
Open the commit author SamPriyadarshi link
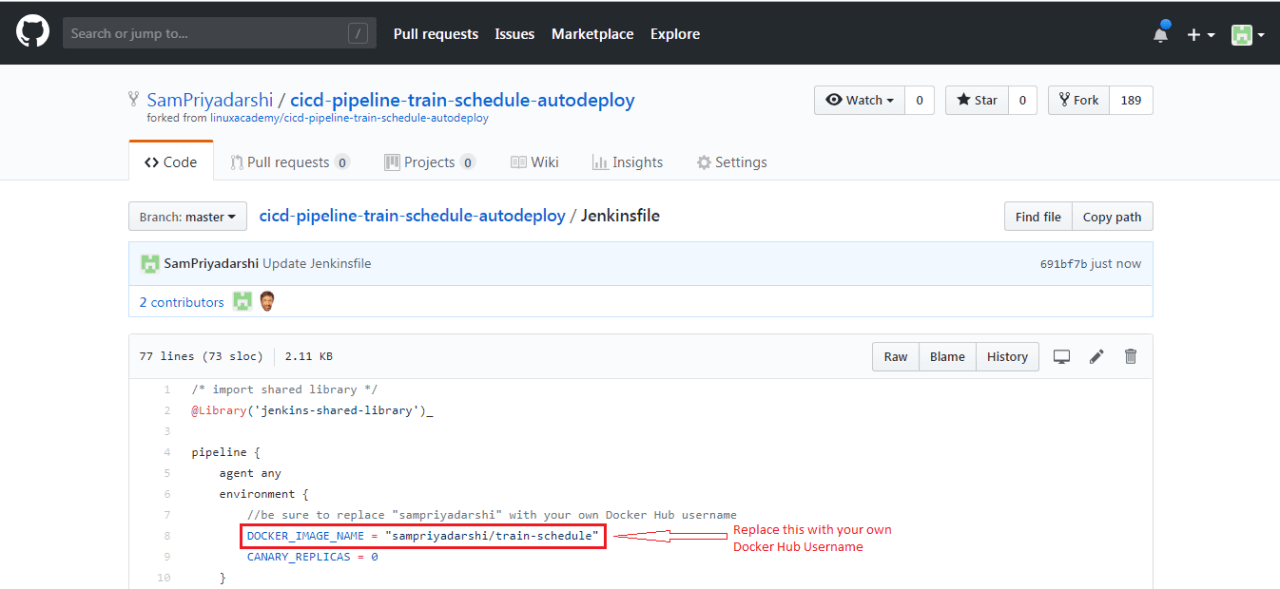pos(211,264)
